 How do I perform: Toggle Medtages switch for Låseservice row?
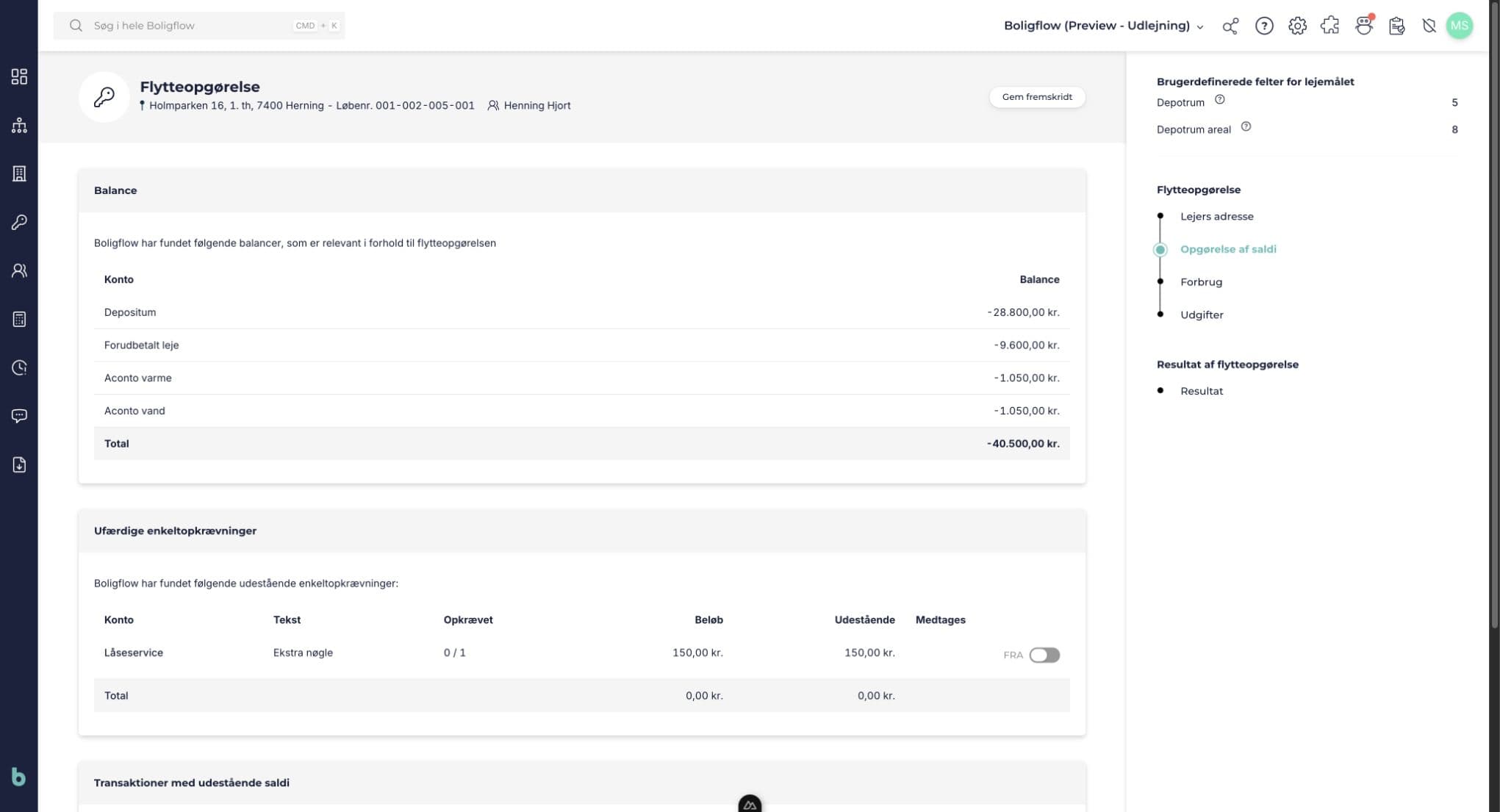pos(1044,655)
